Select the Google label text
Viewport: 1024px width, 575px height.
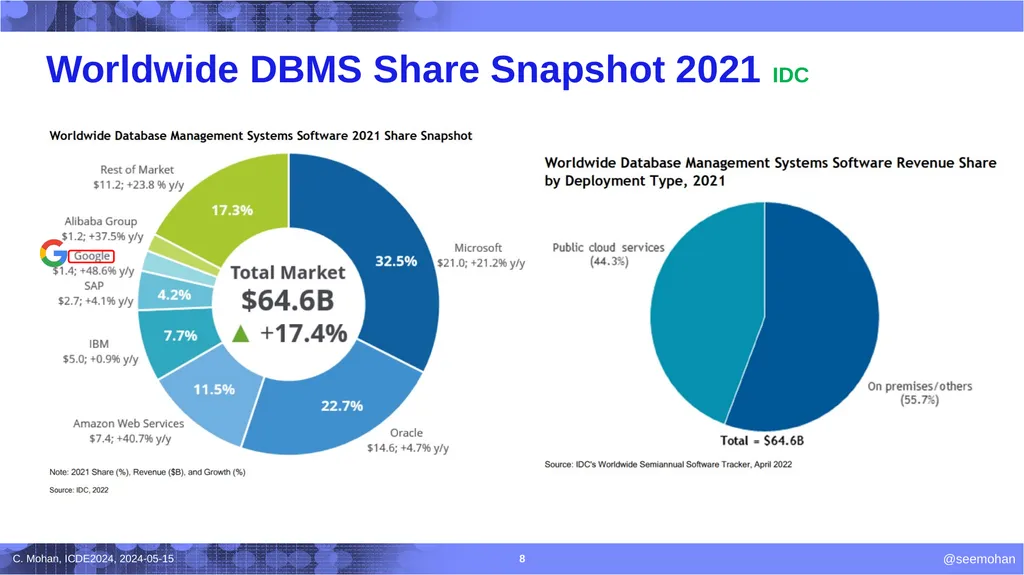(x=91, y=256)
